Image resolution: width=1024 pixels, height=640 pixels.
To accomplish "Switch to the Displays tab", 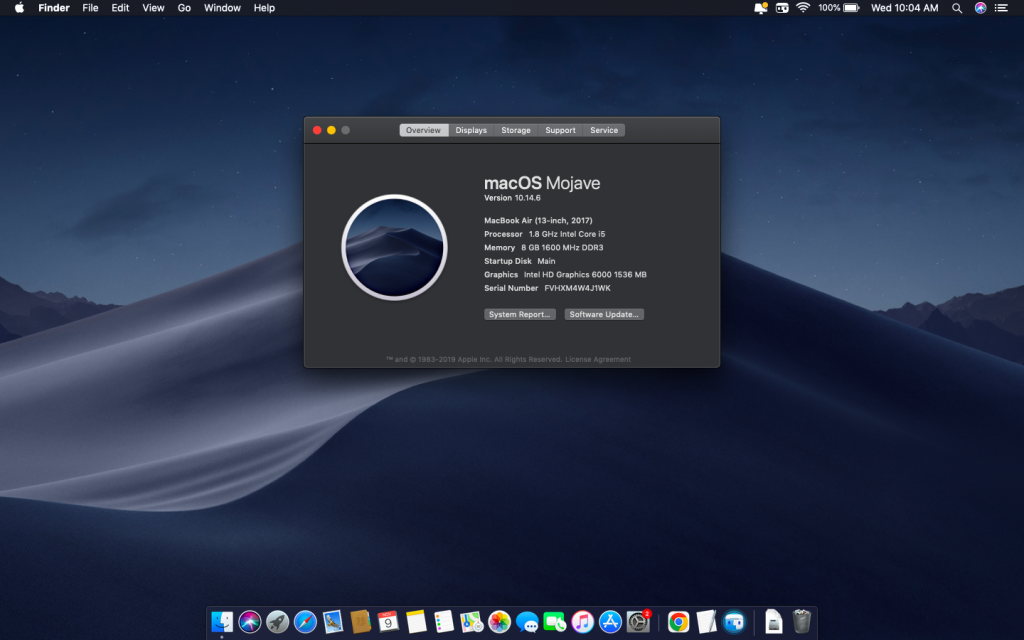I will coord(471,130).
